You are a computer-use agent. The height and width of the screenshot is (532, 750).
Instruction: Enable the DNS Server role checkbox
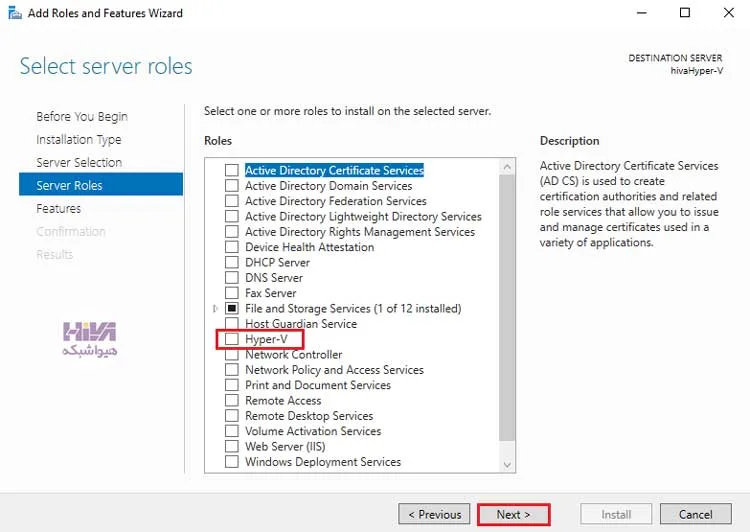pos(232,277)
